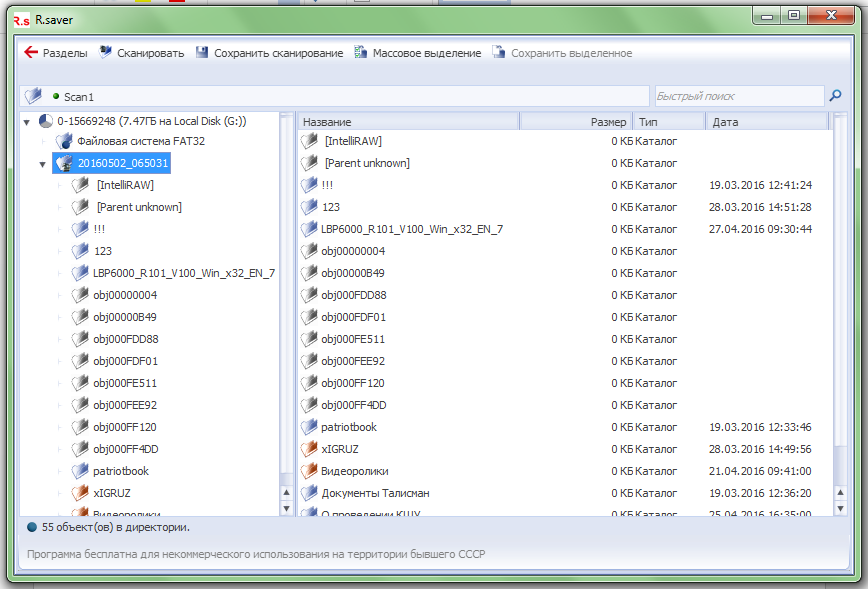868x589 pixels.
Task: Sort list by Название column header
Action: 408,122
